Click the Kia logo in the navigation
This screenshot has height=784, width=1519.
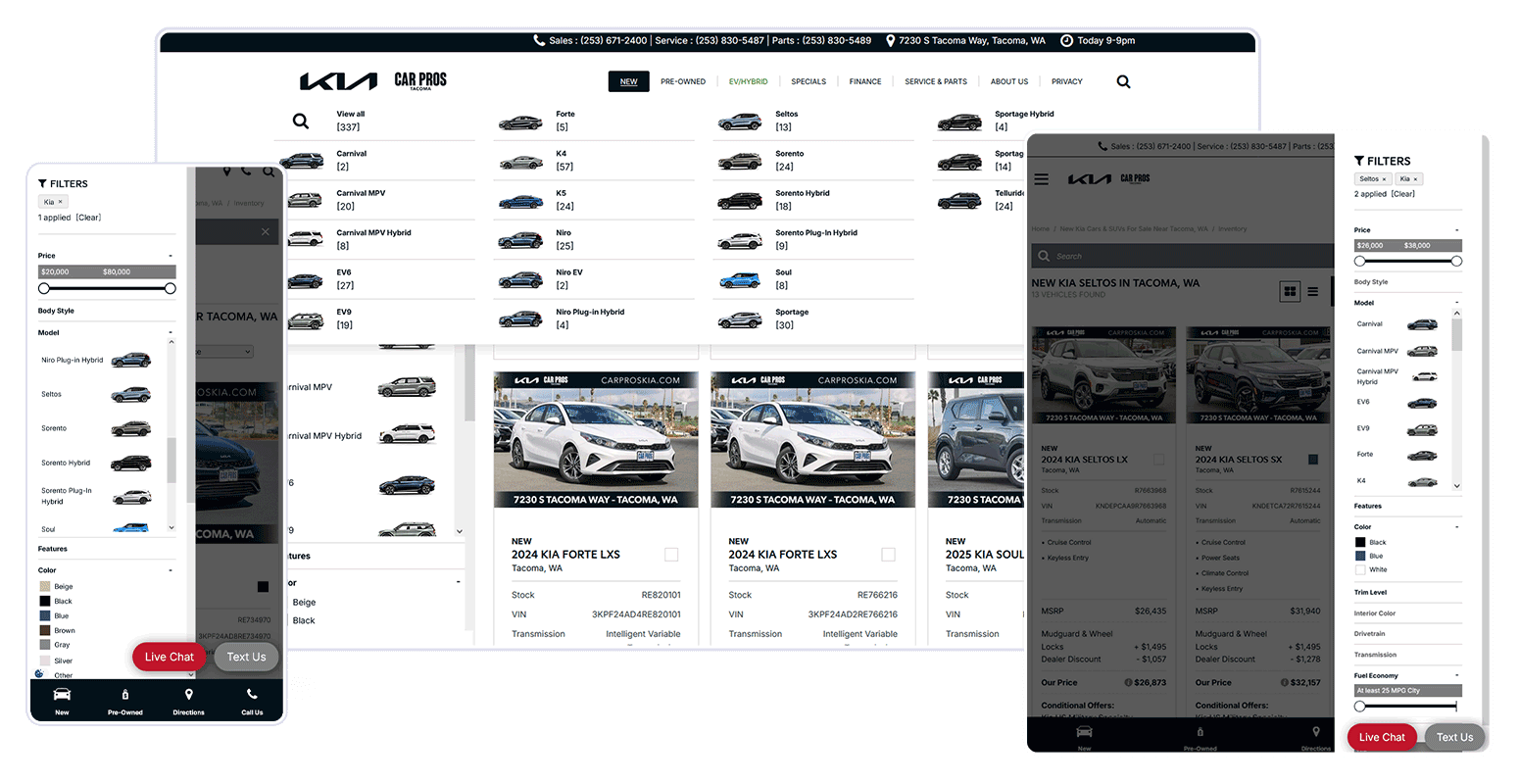click(338, 80)
